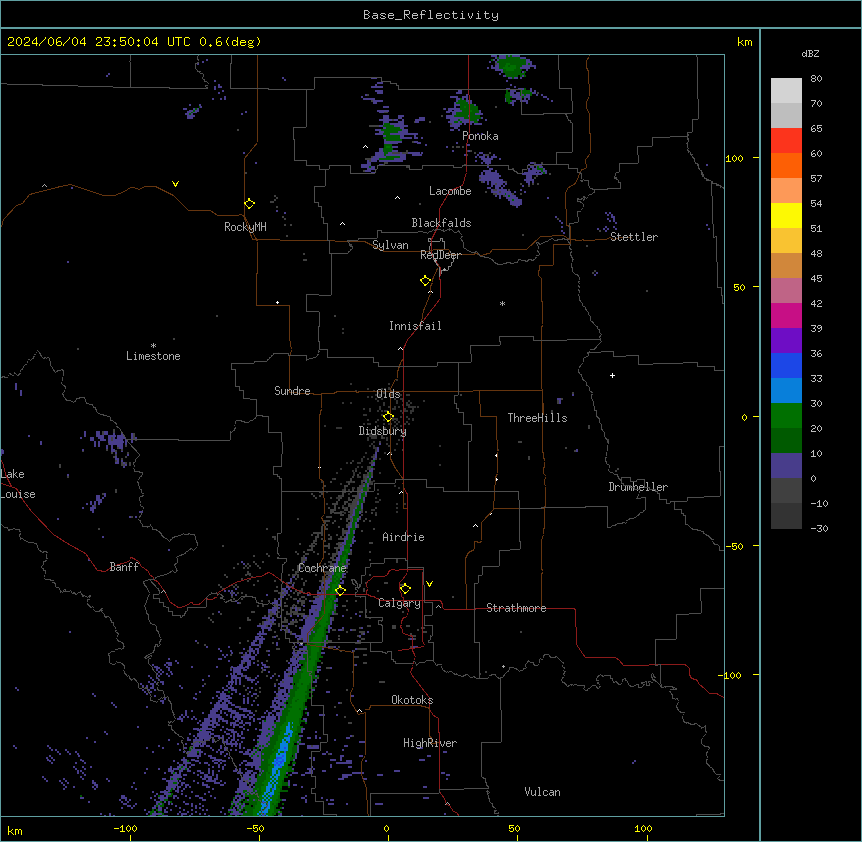Click the yellow V marker east of Calgary
The image size is (862, 842).
point(429,584)
